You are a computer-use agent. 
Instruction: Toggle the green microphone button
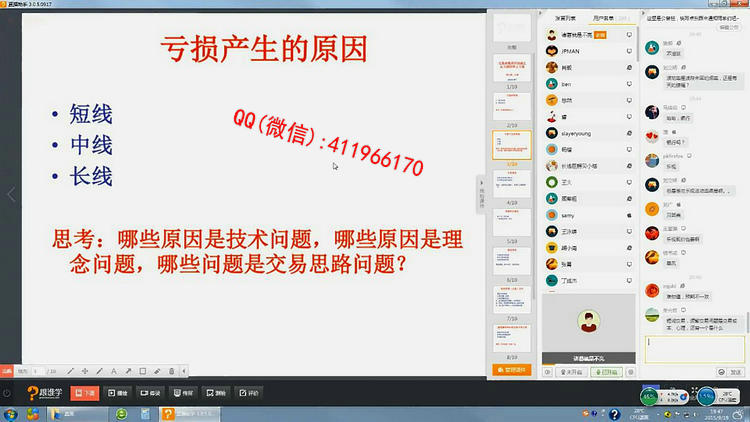pos(607,372)
